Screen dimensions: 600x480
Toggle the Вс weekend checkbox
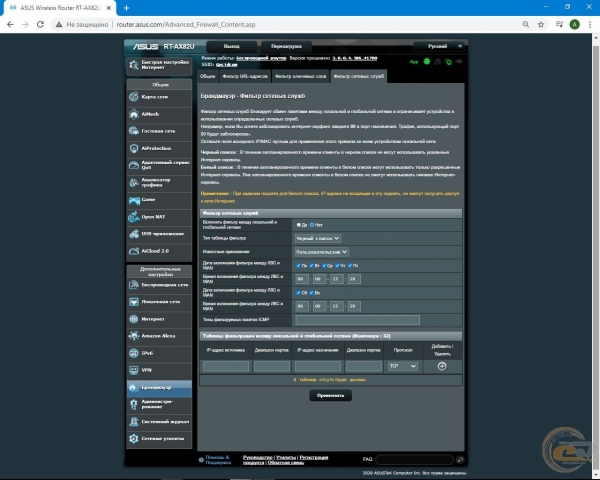311,293
